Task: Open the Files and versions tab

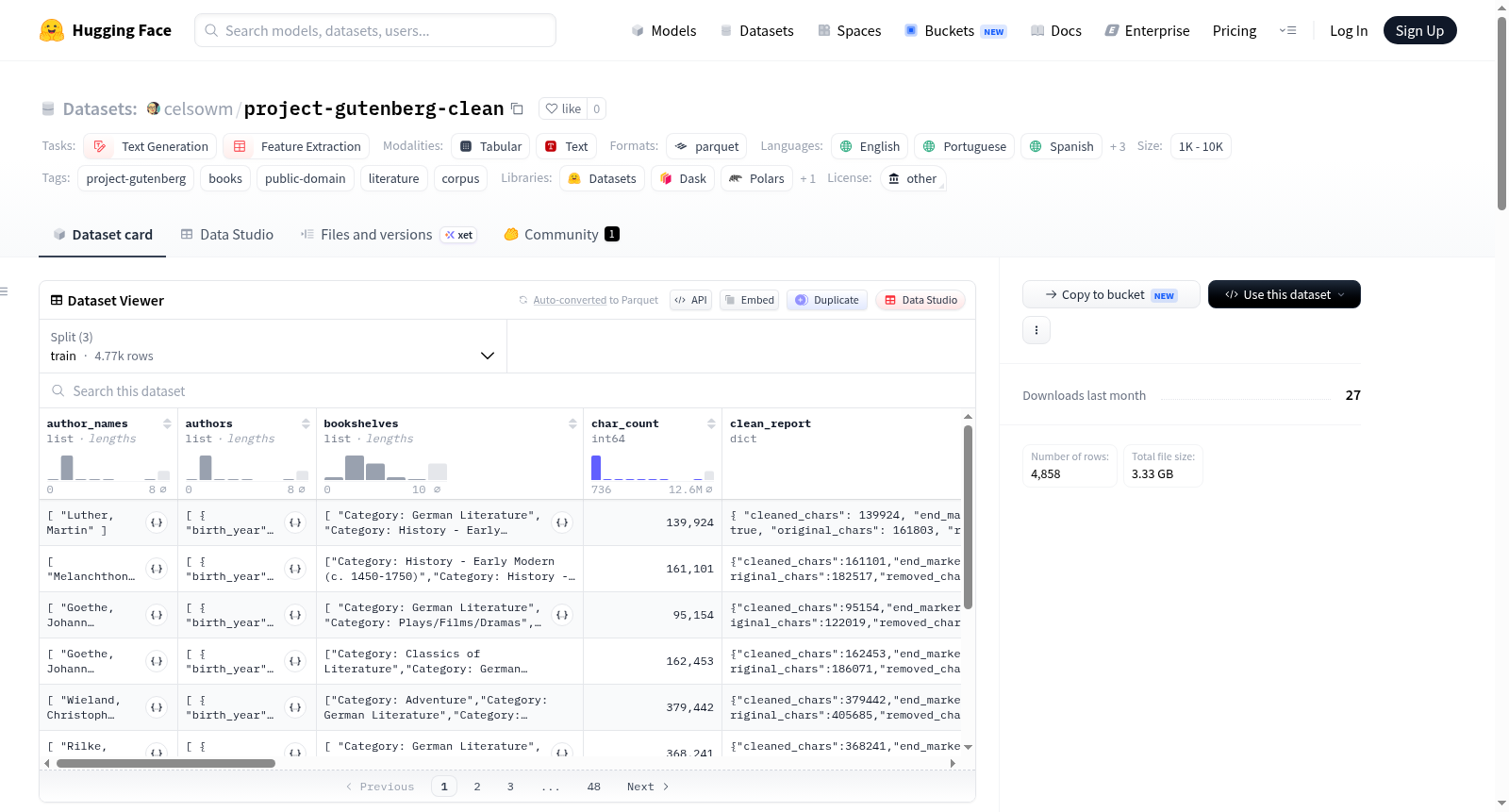Action: point(389,234)
